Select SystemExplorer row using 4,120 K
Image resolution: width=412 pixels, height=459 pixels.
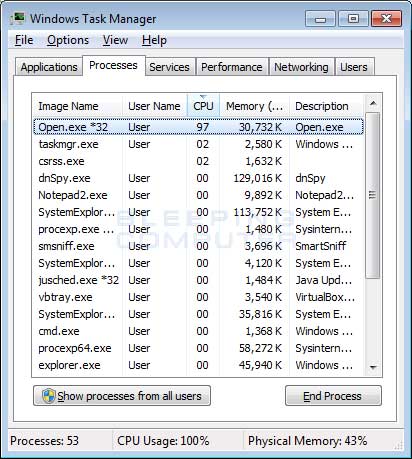pyautogui.click(x=198, y=263)
